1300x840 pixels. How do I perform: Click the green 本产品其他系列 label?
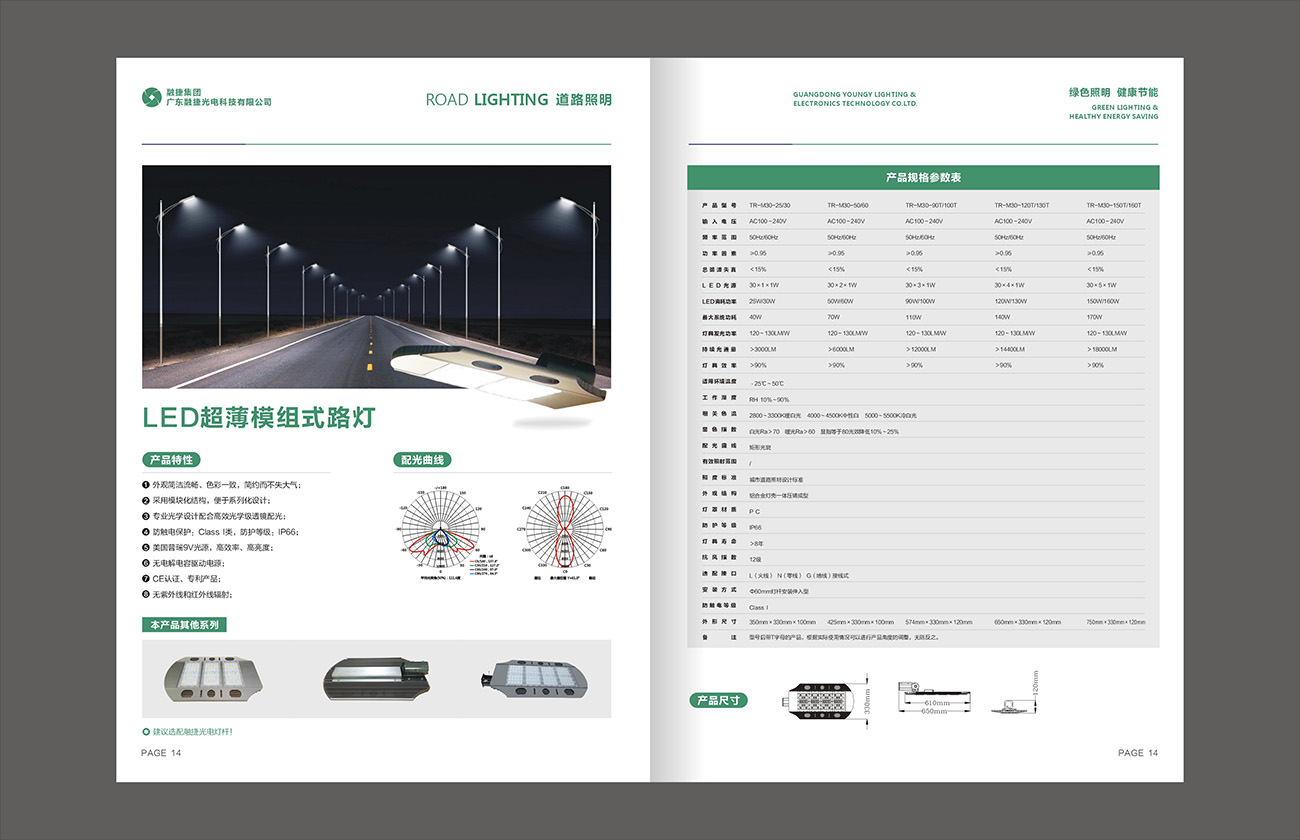(x=184, y=625)
